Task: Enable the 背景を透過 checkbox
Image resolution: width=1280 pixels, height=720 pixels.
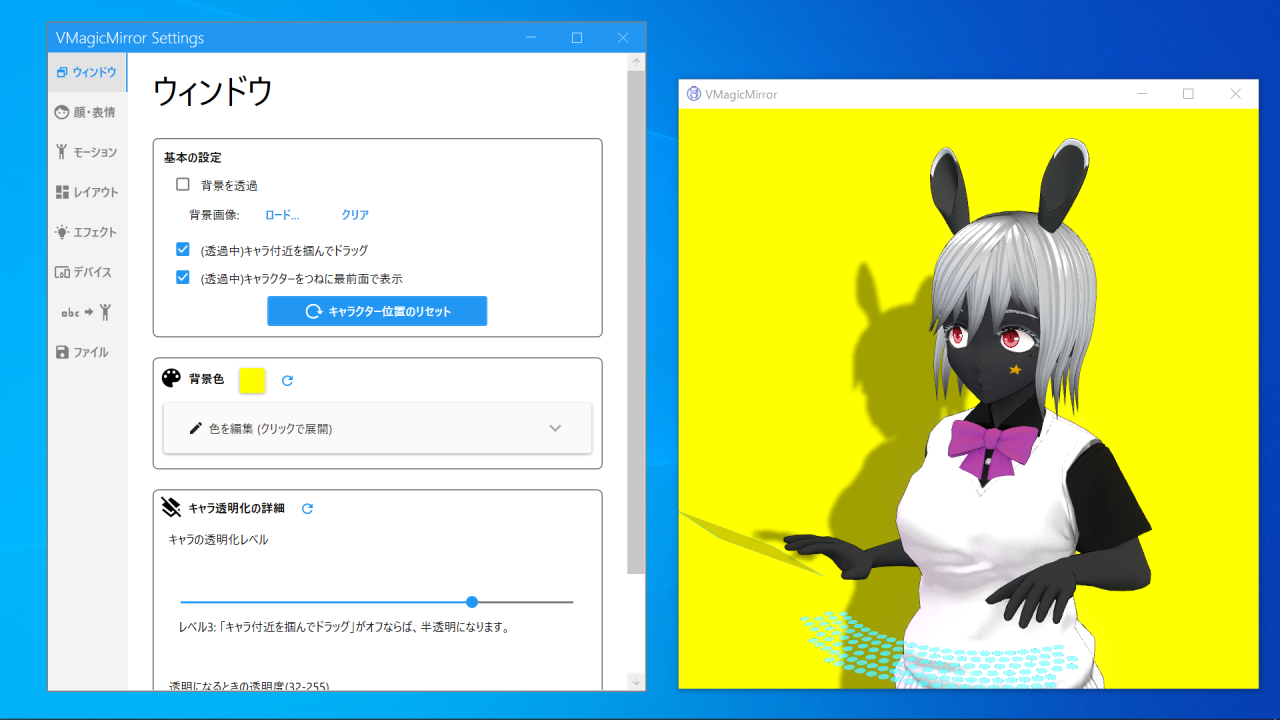Action: pyautogui.click(x=183, y=184)
